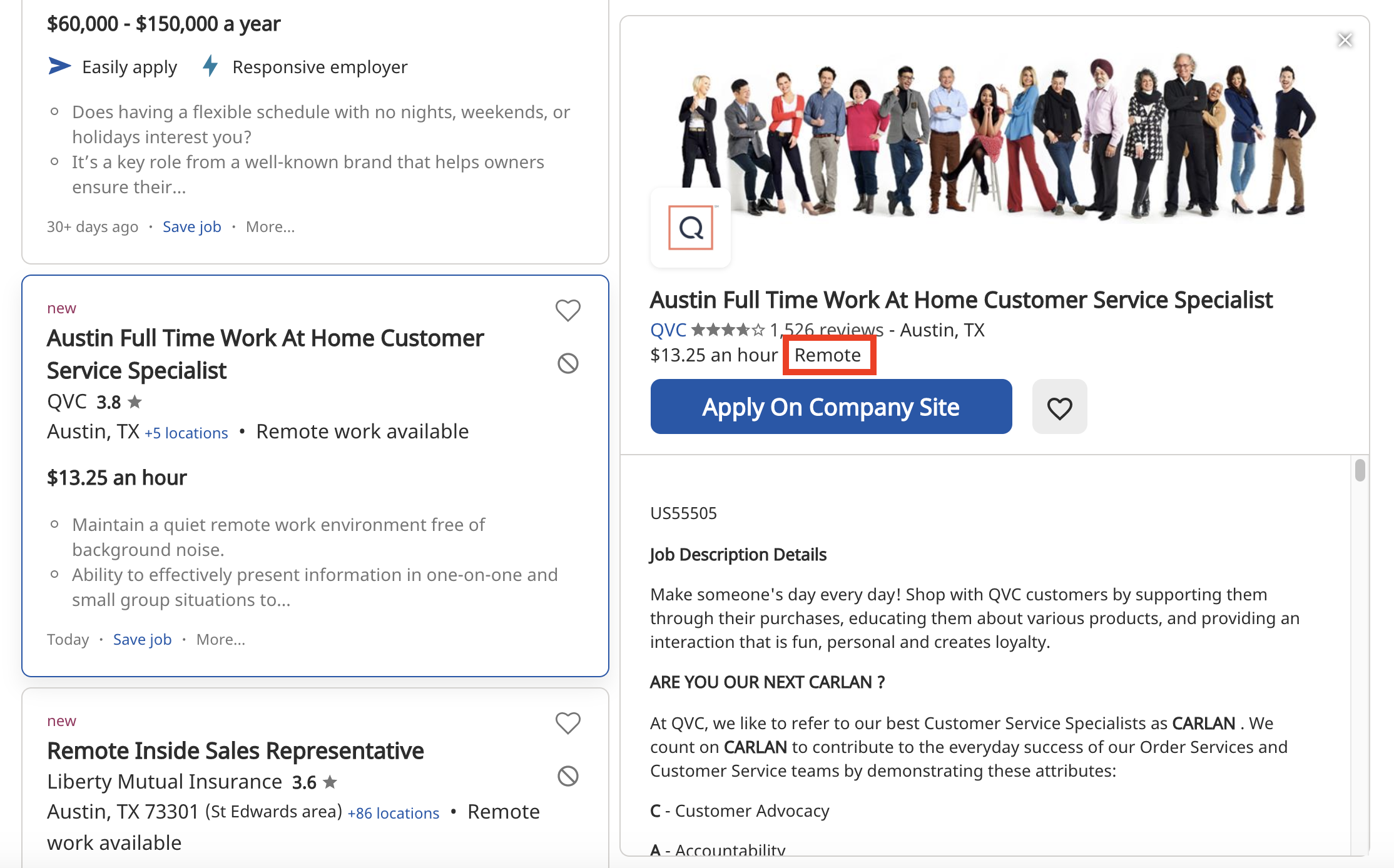This screenshot has height=868, width=1394.
Task: Click Remote work available text on QVC card
Action: [x=363, y=431]
